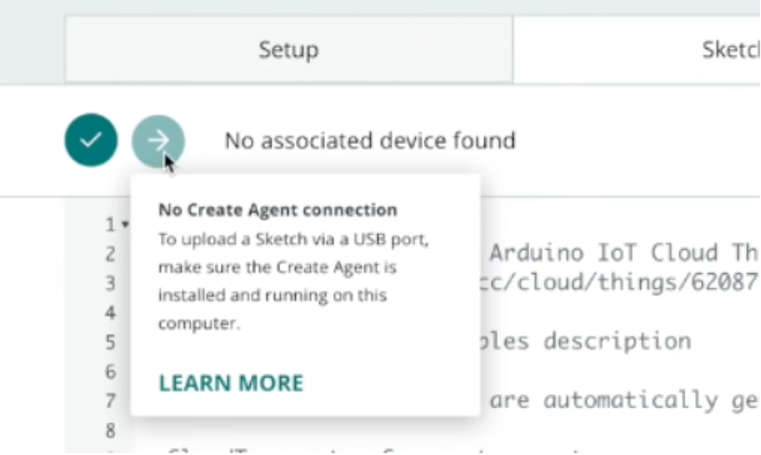The width and height of the screenshot is (761, 455).
Task: Click the Upload arrow button
Action: click(x=158, y=141)
